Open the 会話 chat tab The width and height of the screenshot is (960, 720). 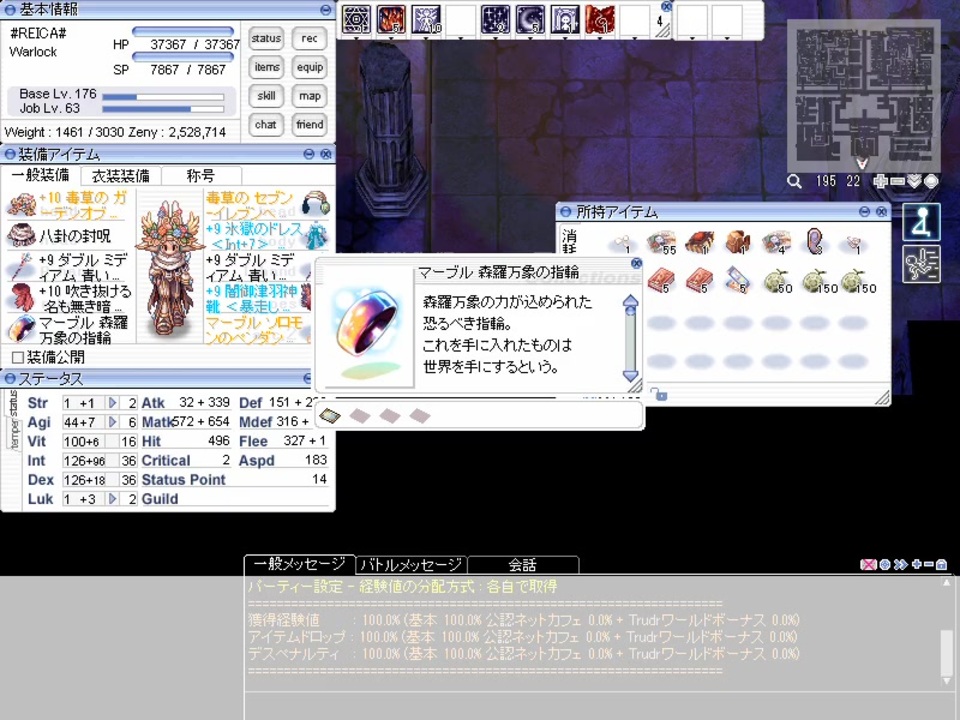(522, 564)
